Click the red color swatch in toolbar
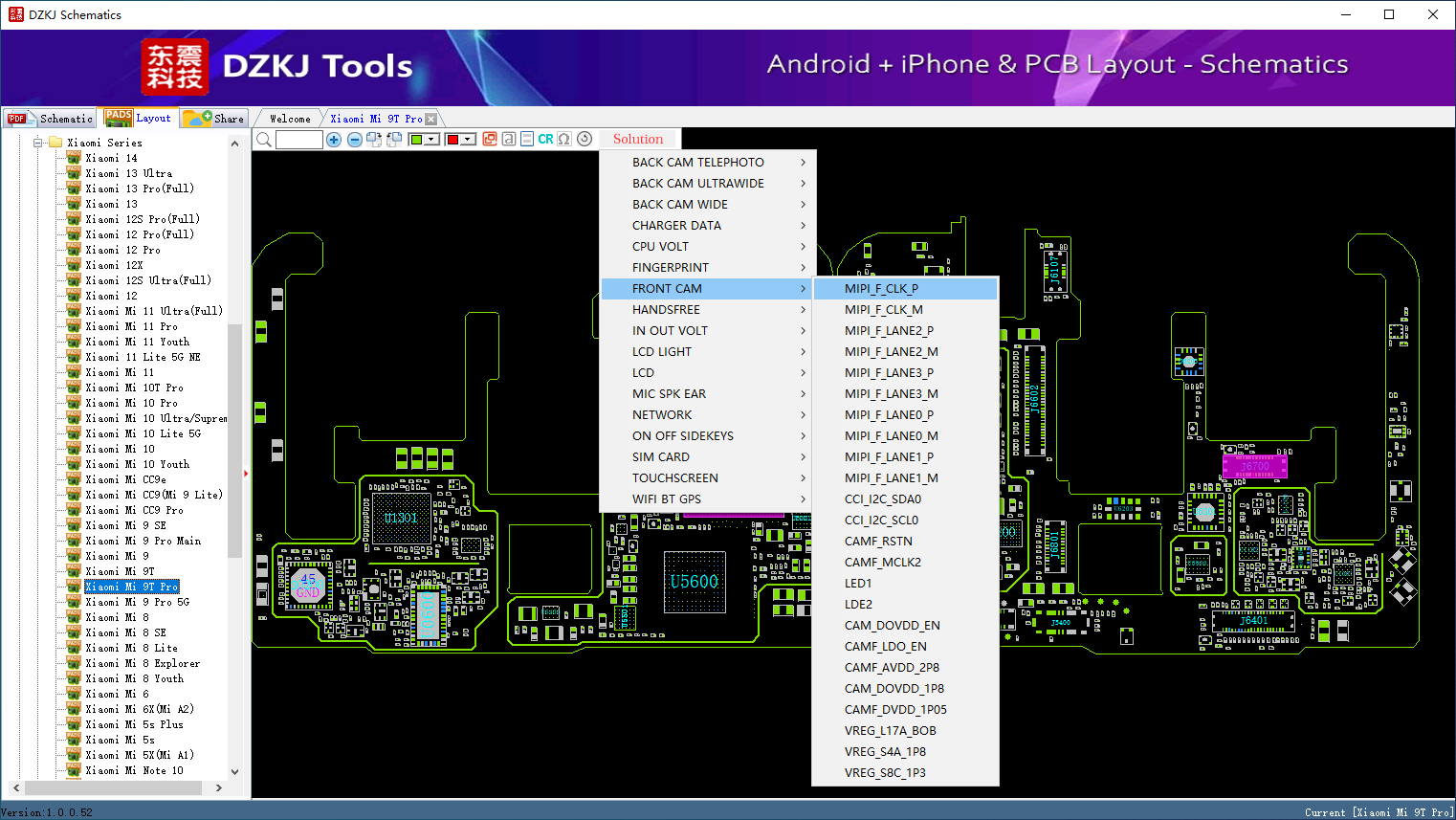Screen dimensions: 1456x820 pos(453,140)
